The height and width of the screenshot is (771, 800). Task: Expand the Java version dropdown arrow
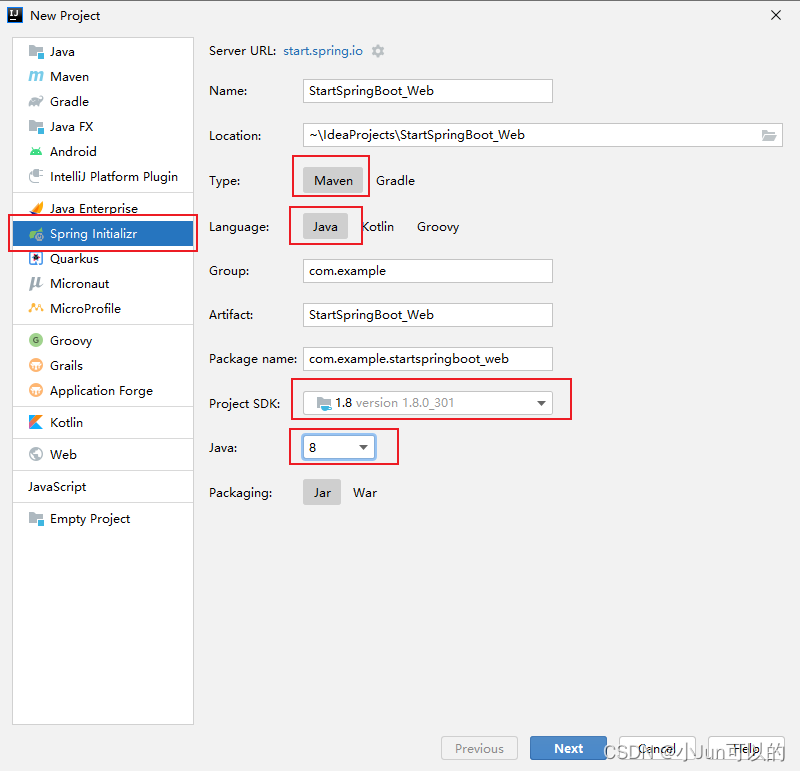pos(363,447)
